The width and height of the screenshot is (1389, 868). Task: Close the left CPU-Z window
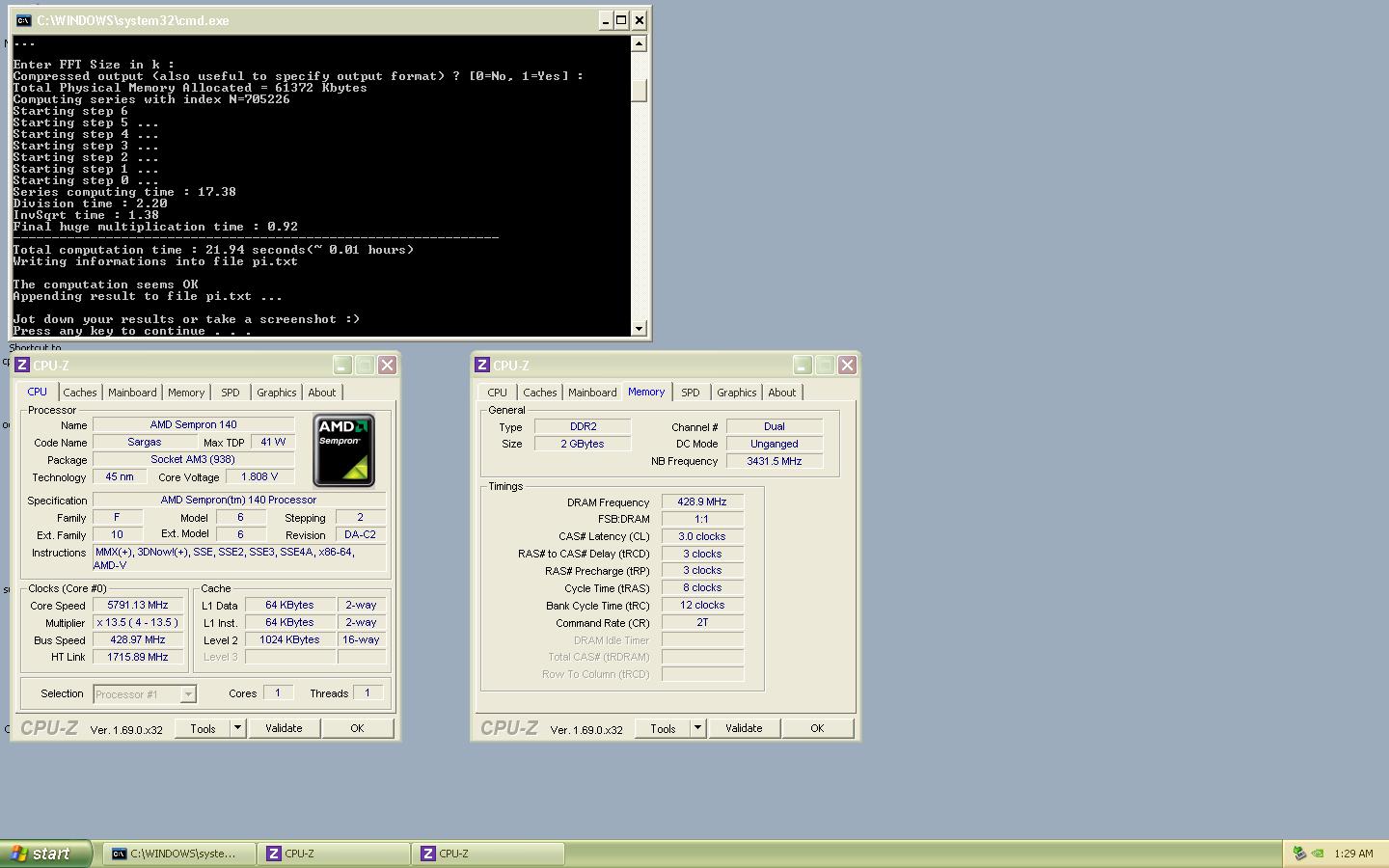click(x=387, y=365)
